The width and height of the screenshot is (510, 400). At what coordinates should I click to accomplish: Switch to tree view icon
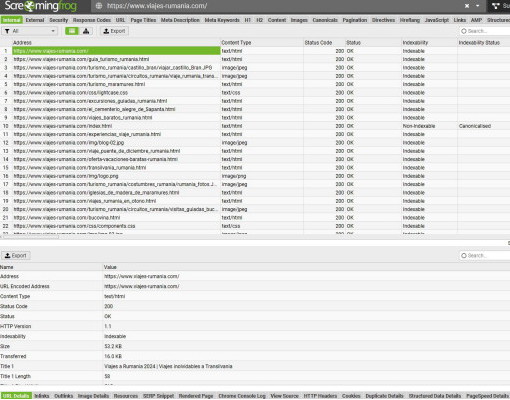(x=86, y=31)
